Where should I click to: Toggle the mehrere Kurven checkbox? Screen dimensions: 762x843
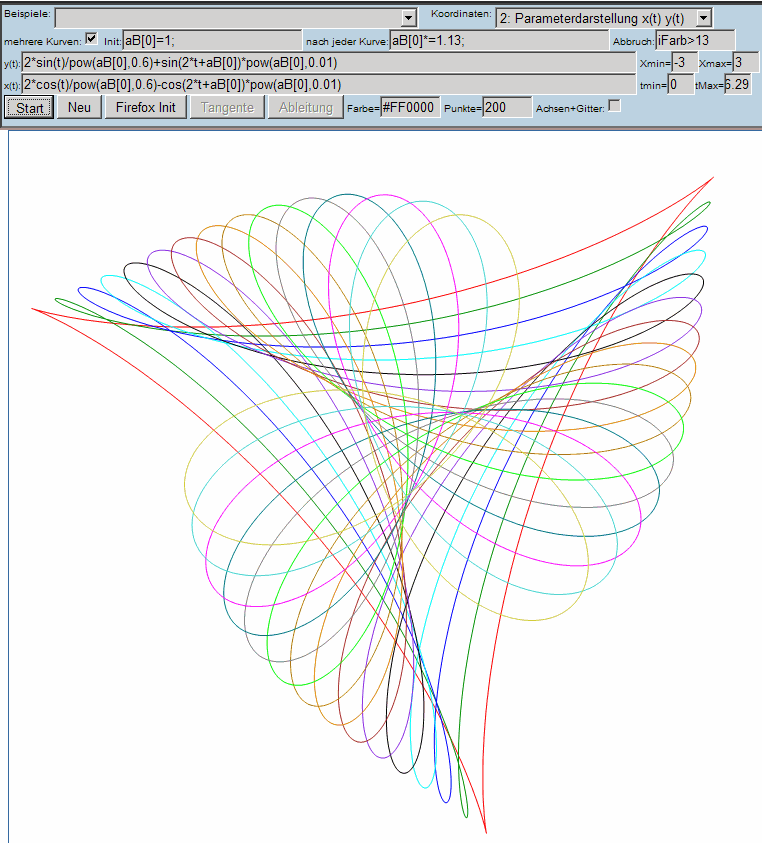tap(91, 39)
